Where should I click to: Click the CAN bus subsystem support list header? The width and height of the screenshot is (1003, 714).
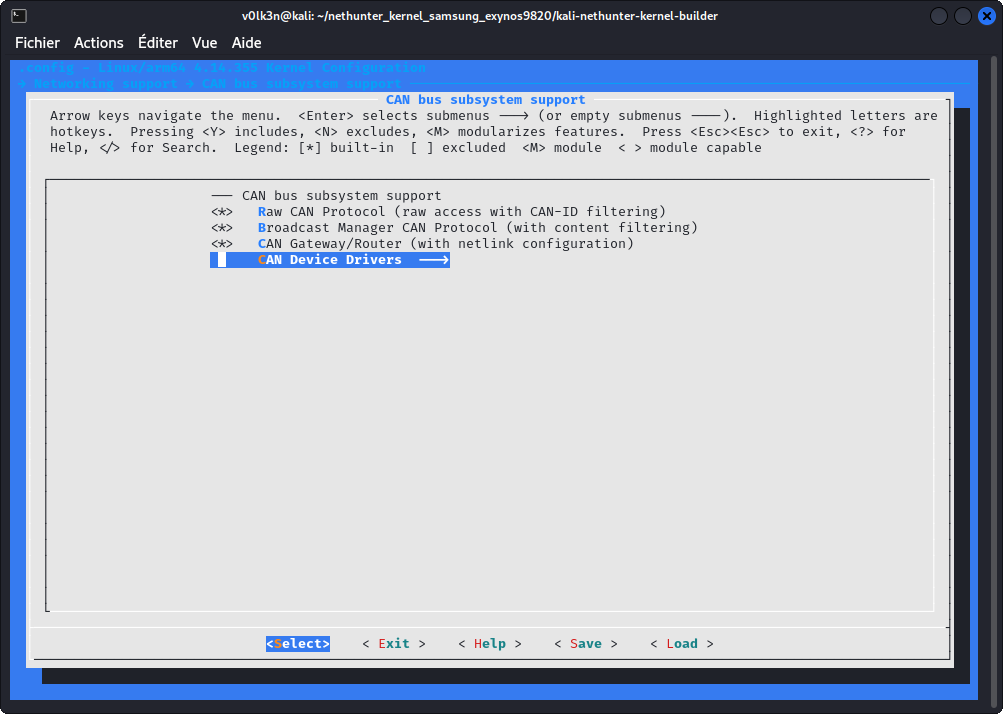[x=340, y=196]
